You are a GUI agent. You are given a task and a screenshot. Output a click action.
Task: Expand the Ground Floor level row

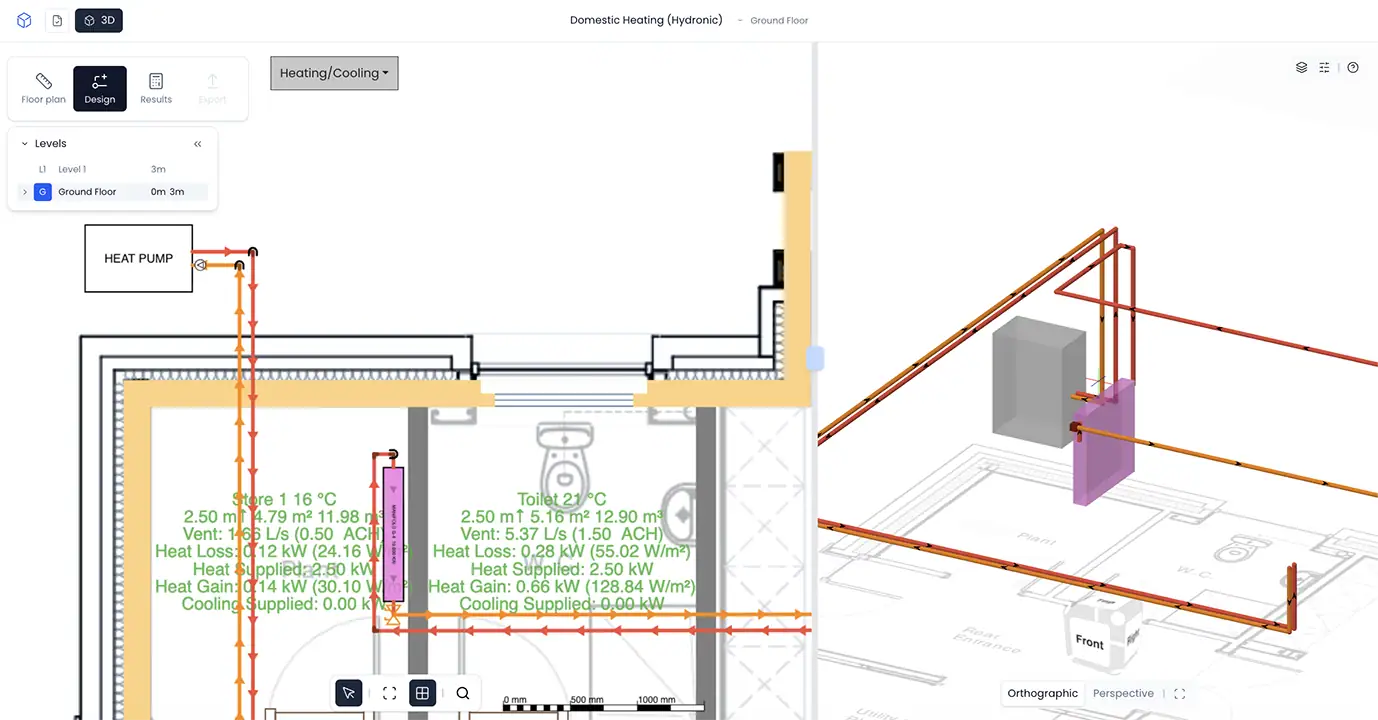[x=25, y=192]
